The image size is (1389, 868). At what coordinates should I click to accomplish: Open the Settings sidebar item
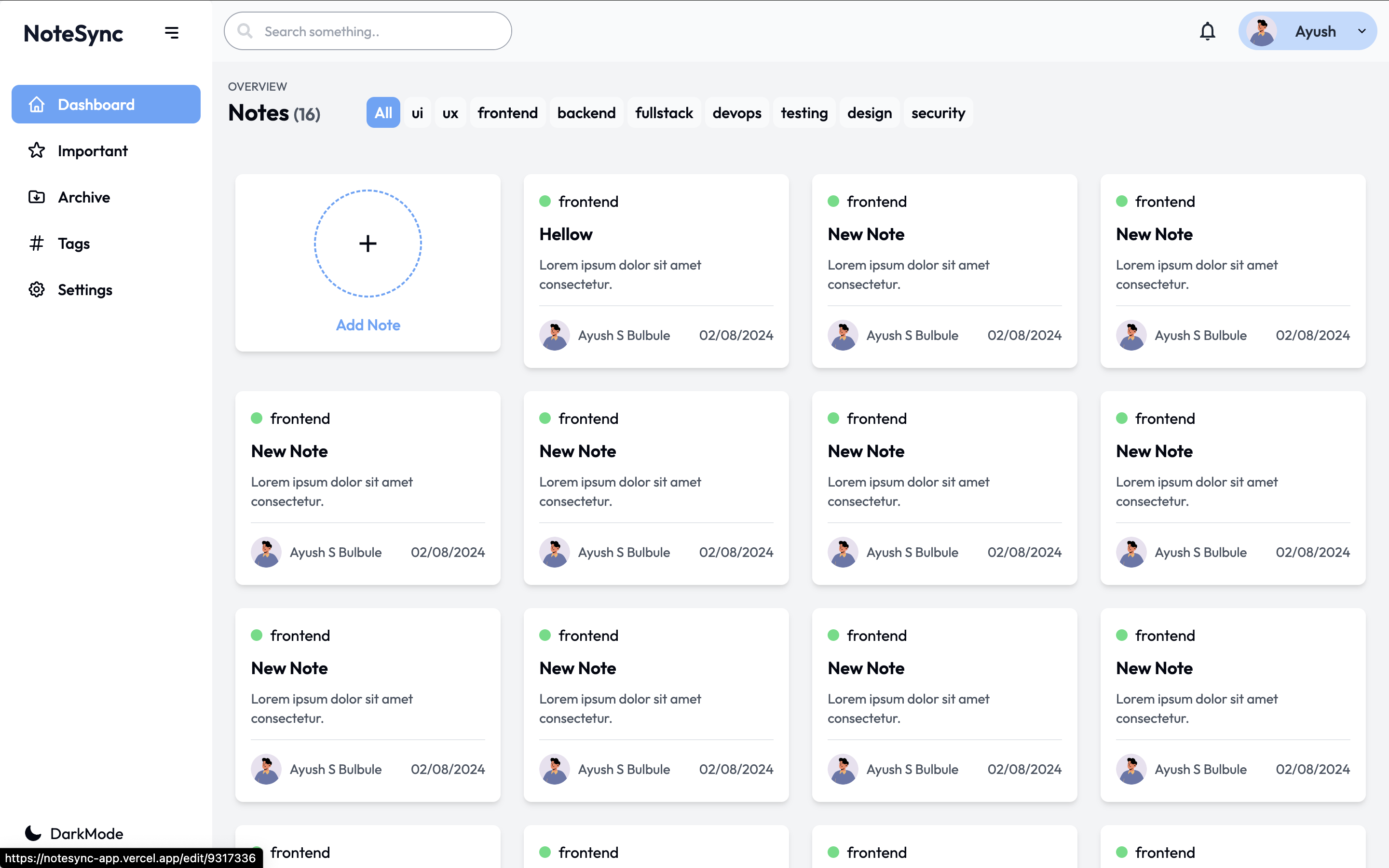(x=106, y=289)
